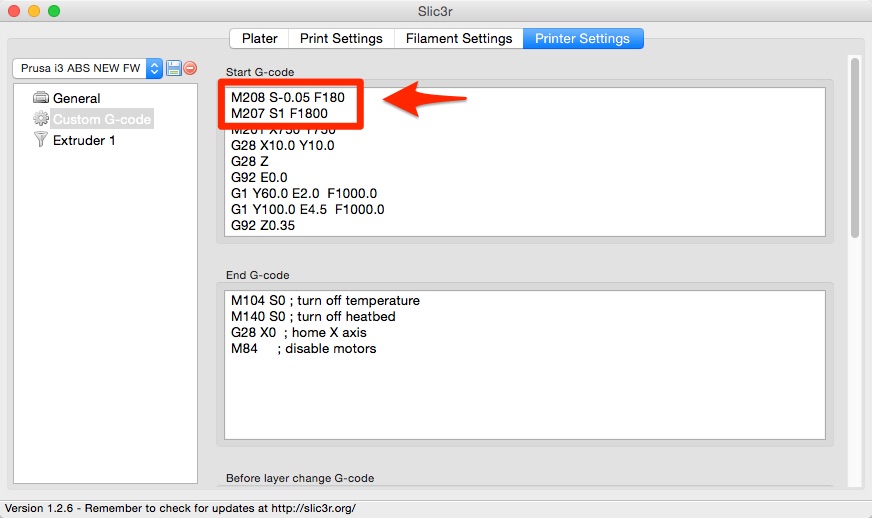Click 'M140 S0 ; turn off heatbed' line

(313, 317)
